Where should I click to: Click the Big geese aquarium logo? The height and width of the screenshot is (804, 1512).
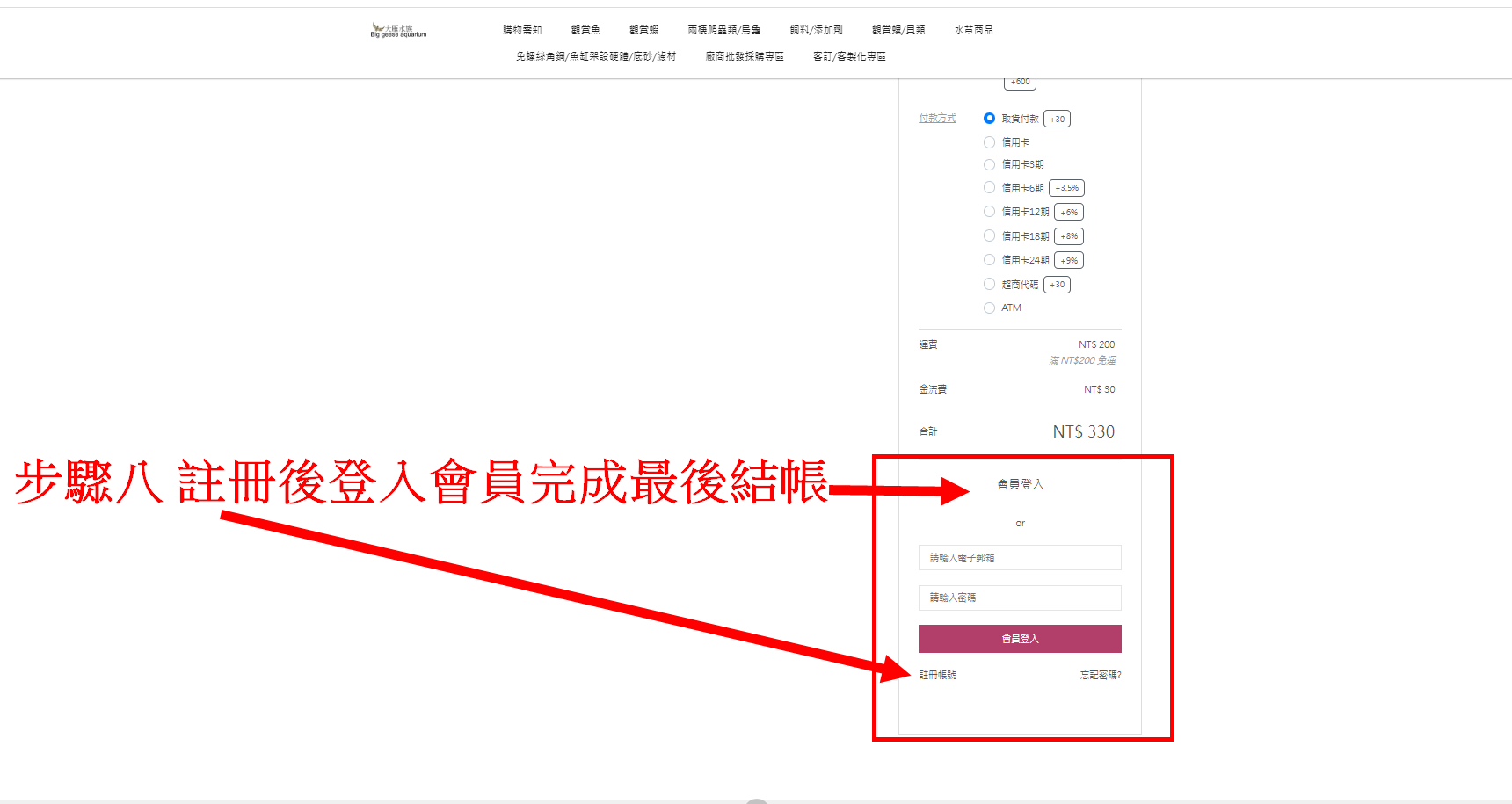(x=398, y=31)
